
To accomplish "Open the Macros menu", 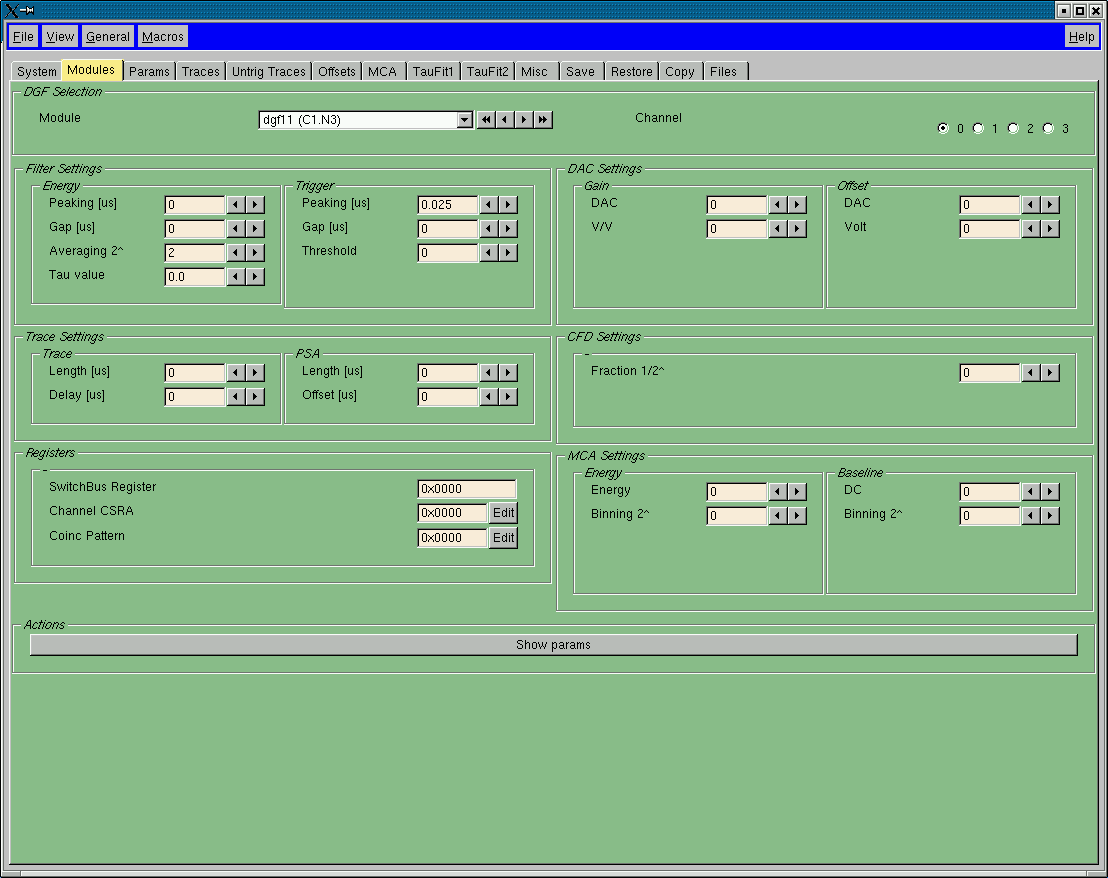I will pos(163,37).
